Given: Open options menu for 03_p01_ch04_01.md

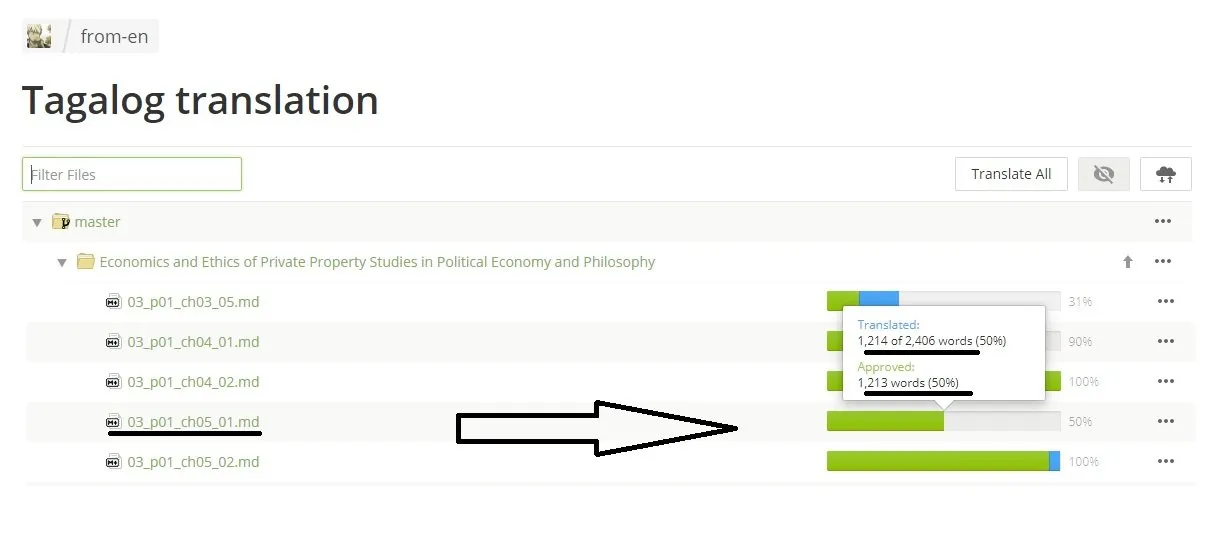Looking at the screenshot, I should (x=1165, y=342).
